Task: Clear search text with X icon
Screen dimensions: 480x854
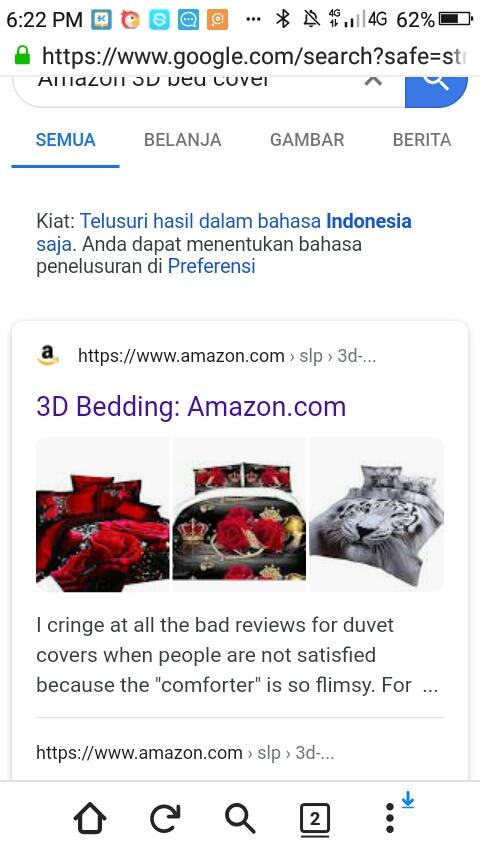Action: point(373,80)
